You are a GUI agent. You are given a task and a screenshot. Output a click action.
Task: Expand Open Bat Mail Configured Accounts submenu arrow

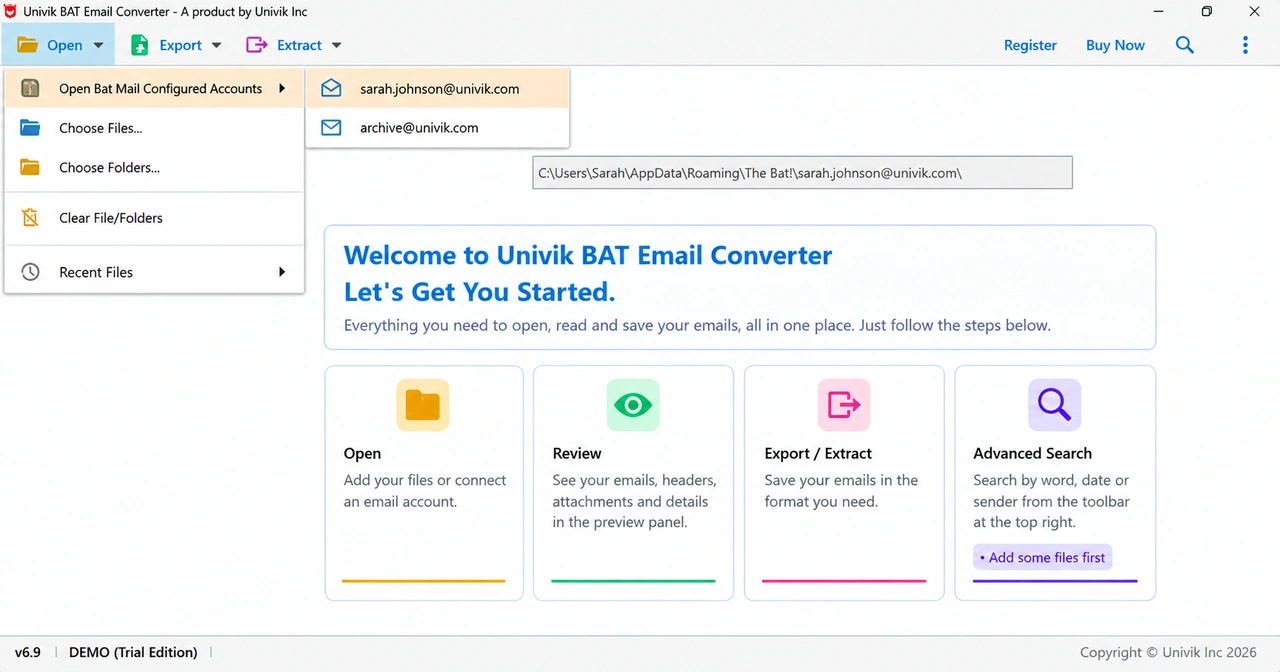tap(282, 88)
